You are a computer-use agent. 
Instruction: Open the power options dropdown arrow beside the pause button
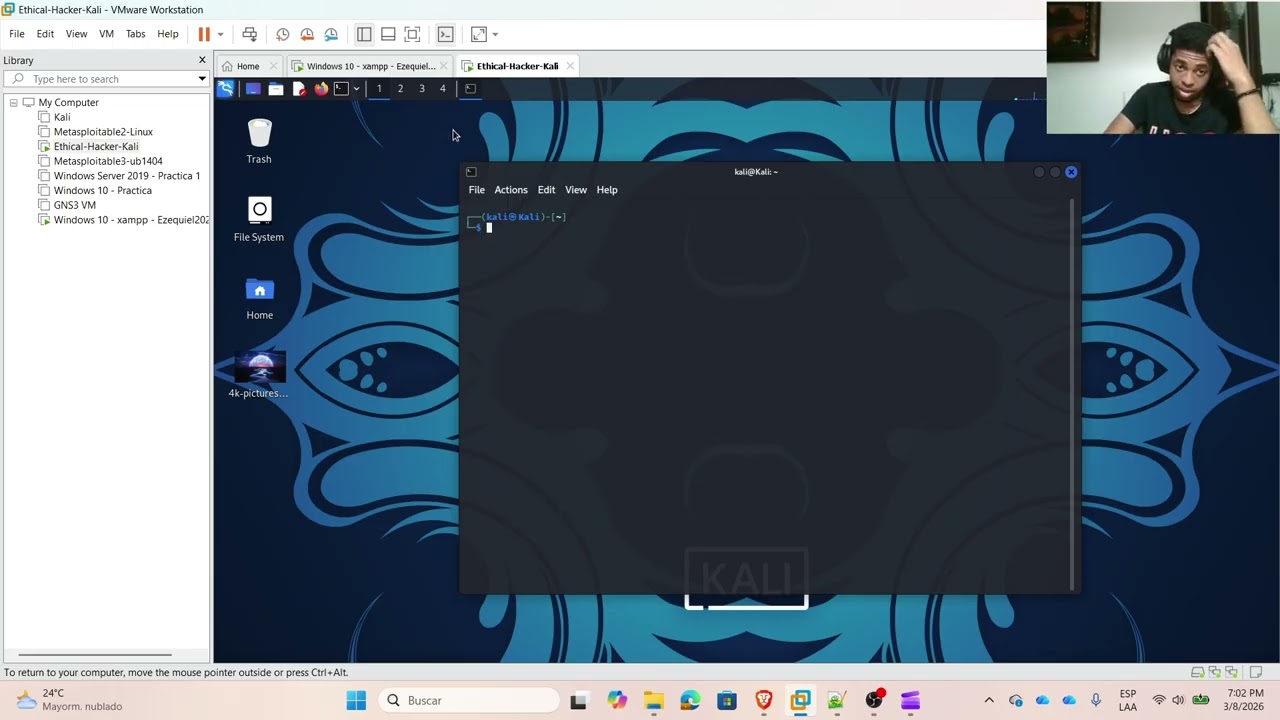[x=220, y=34]
